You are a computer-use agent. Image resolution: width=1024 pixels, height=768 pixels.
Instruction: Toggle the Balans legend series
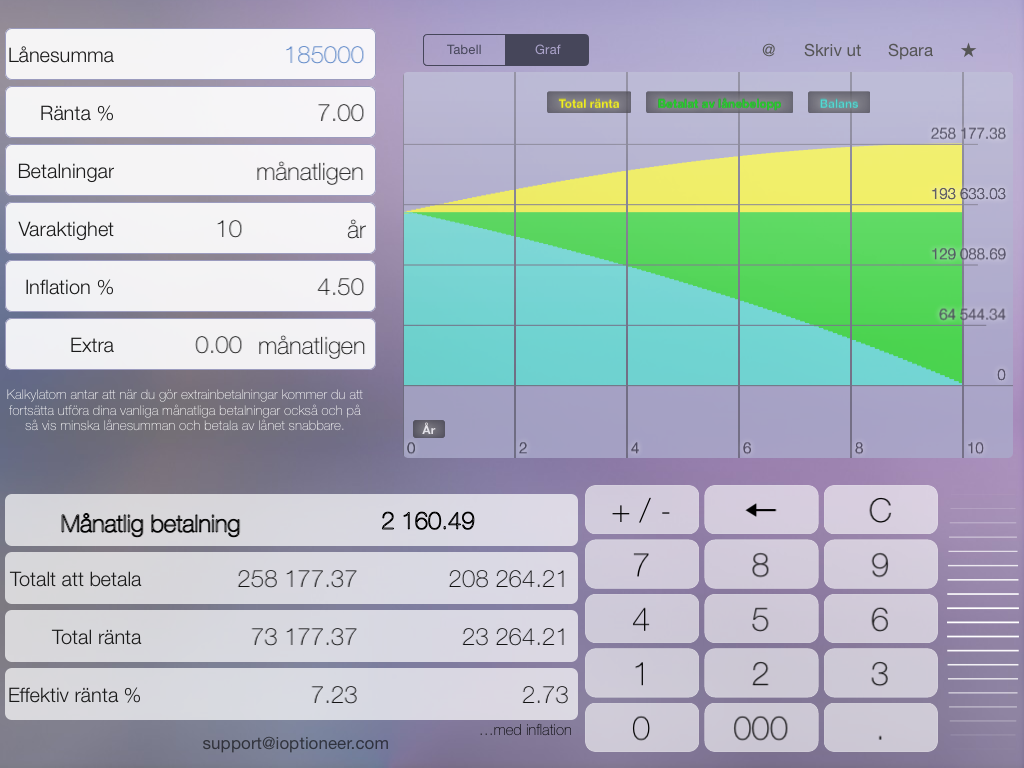click(839, 103)
